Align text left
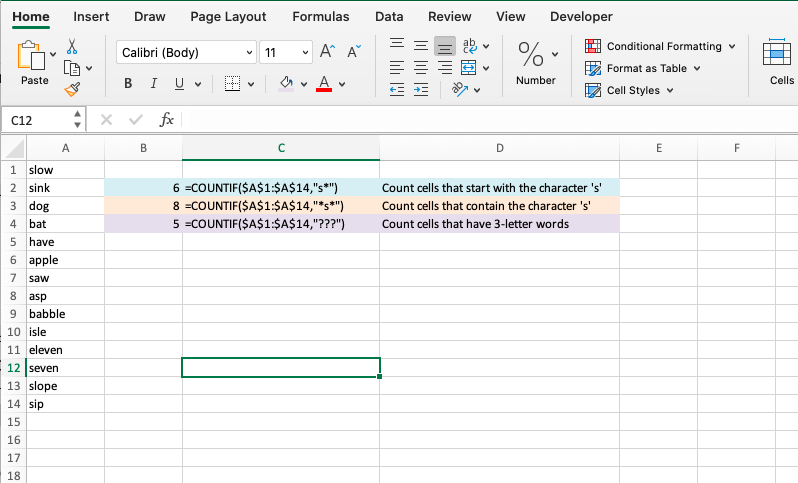This screenshot has width=798, height=483. 397,67
